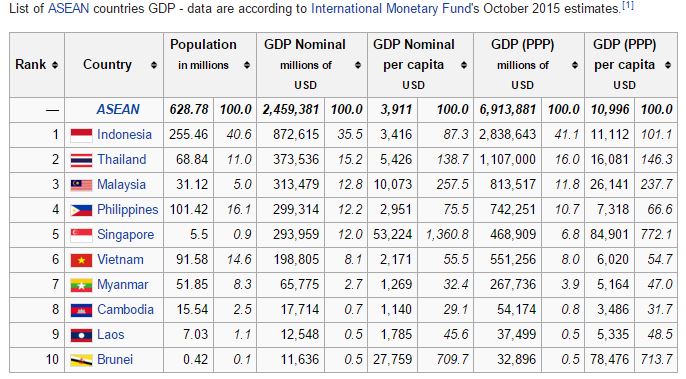Sort table by Rank column arrows
686x379 pixels.
pos(55,65)
